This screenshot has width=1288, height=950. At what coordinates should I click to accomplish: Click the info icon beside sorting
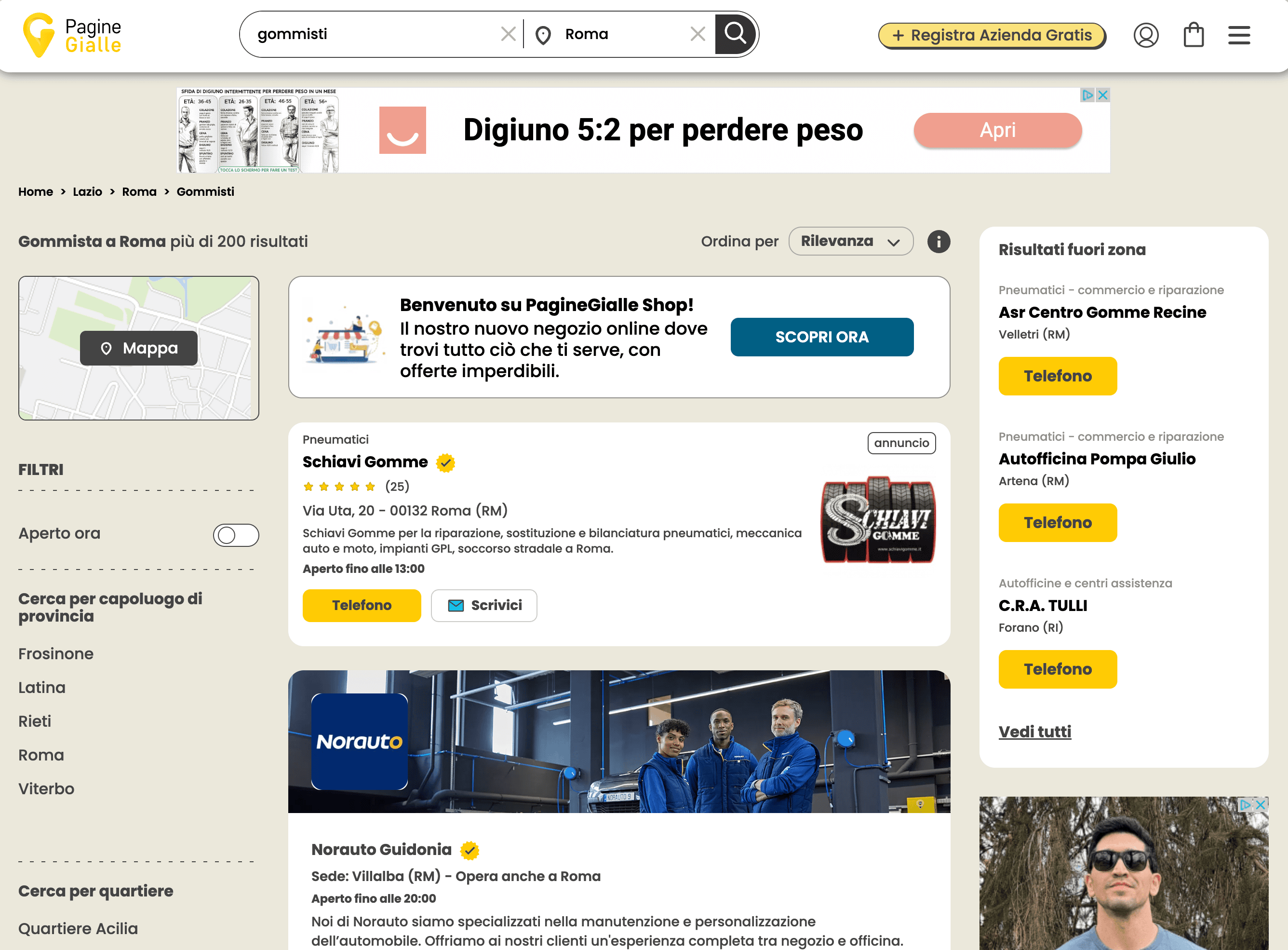point(938,242)
